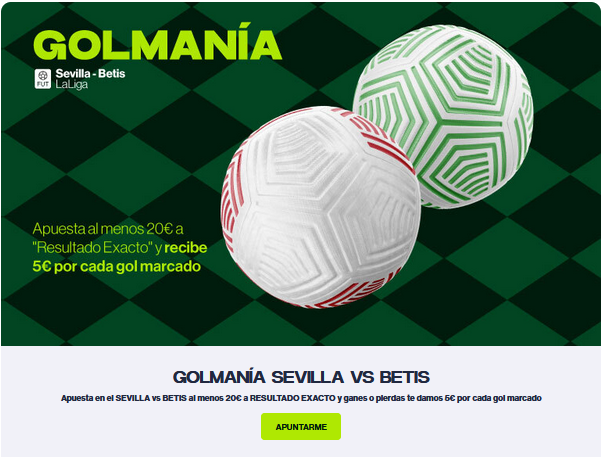Click the APUNTARME button
Viewport: 601px width, 457px height.
(x=301, y=427)
